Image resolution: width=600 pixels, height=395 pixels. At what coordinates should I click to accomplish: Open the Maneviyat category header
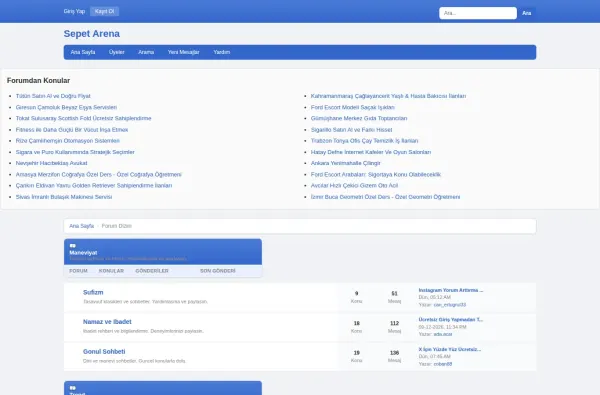(x=83, y=253)
